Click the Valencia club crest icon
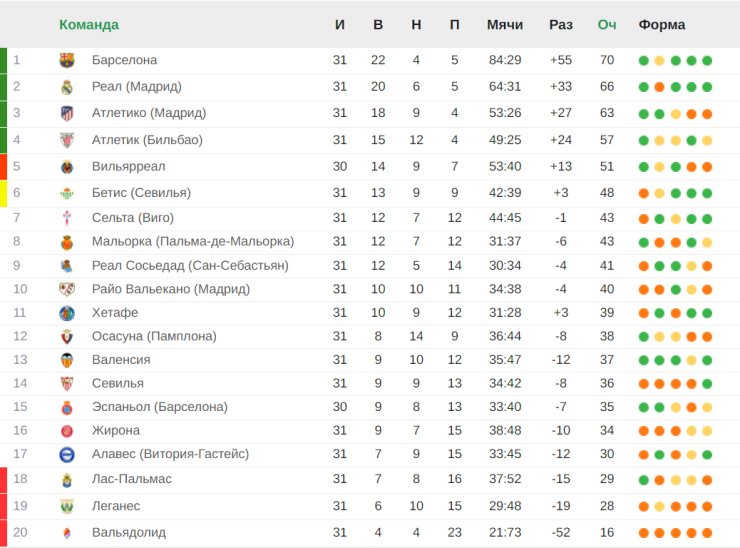The image size is (740, 548). (67, 360)
